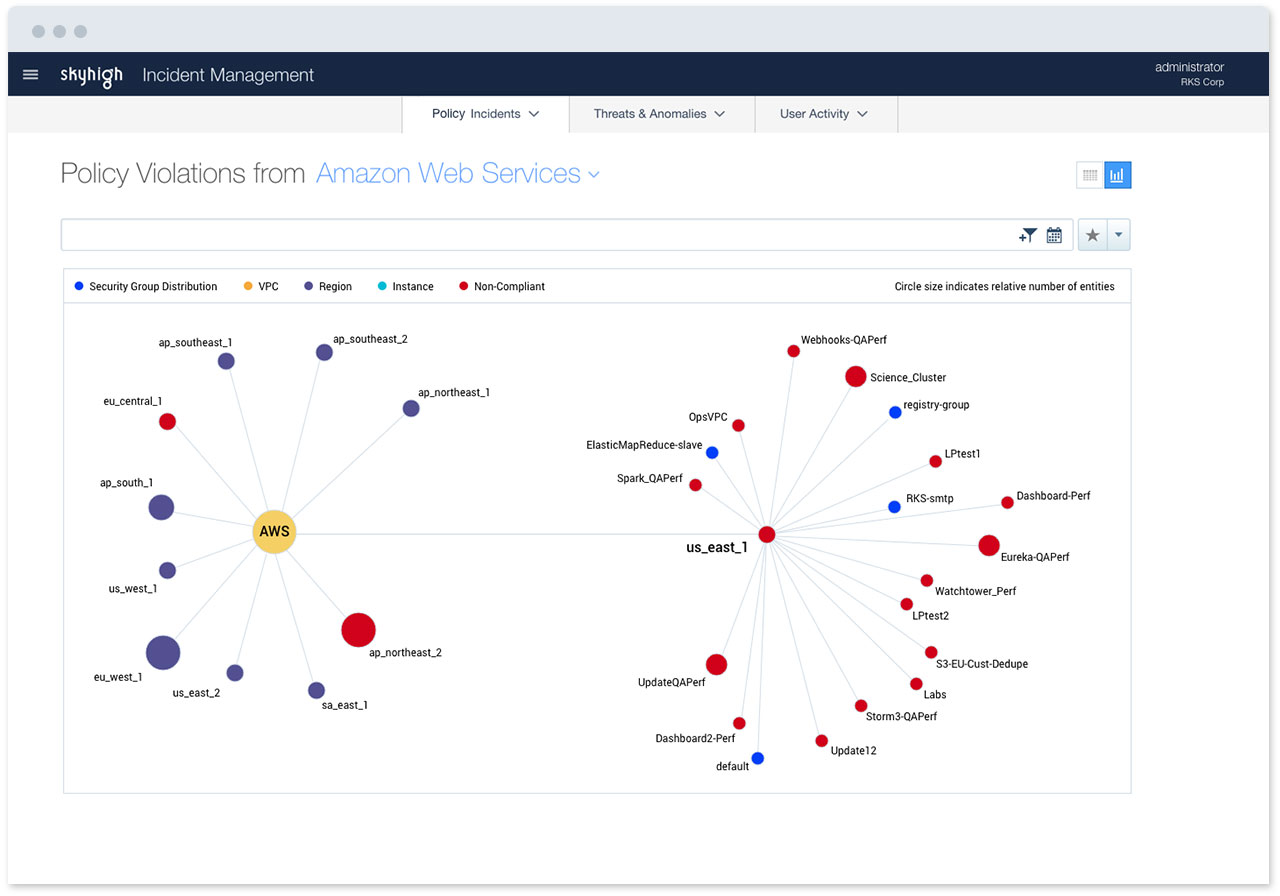Select the Watchtower_Perf node

[x=927, y=580]
